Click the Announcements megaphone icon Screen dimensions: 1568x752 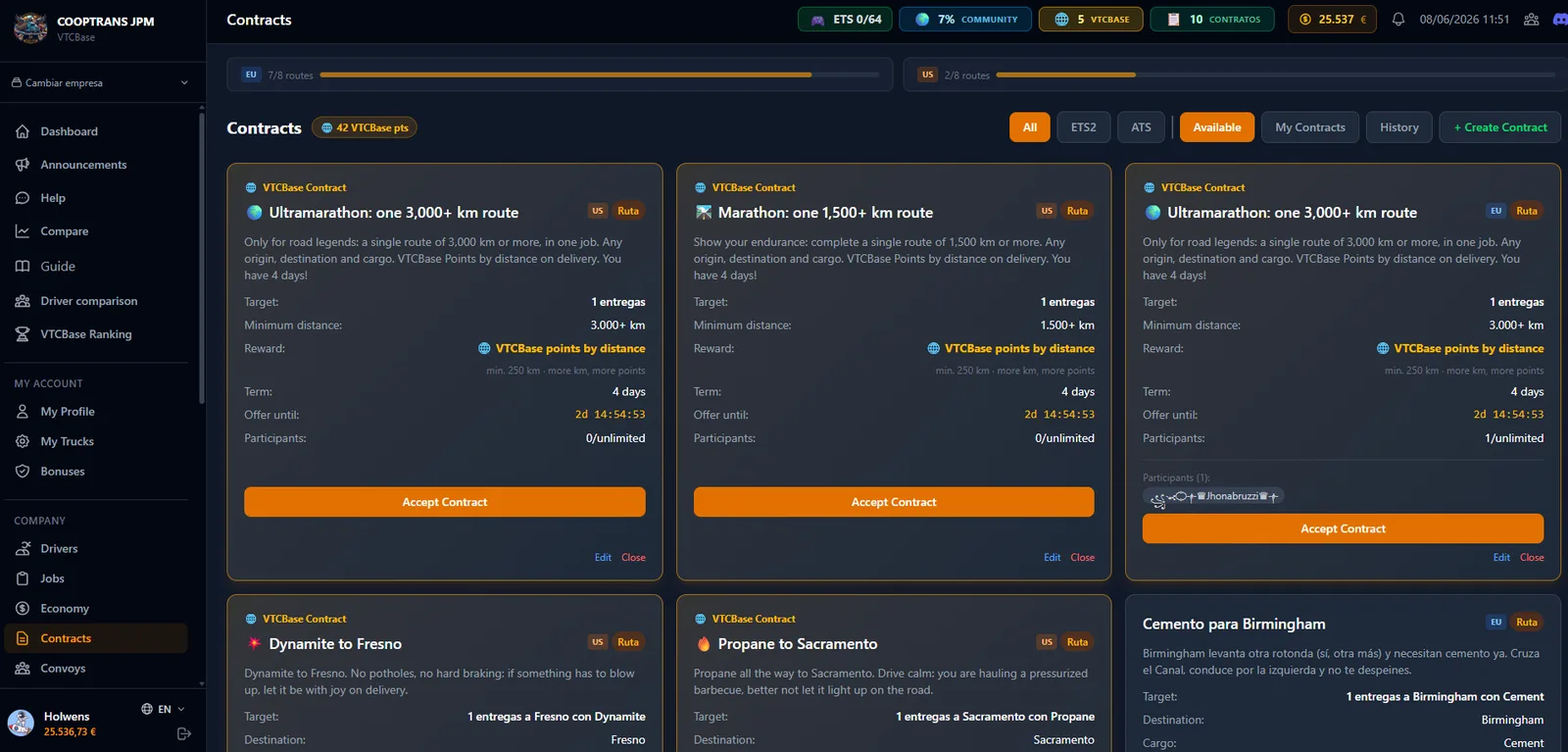click(23, 165)
